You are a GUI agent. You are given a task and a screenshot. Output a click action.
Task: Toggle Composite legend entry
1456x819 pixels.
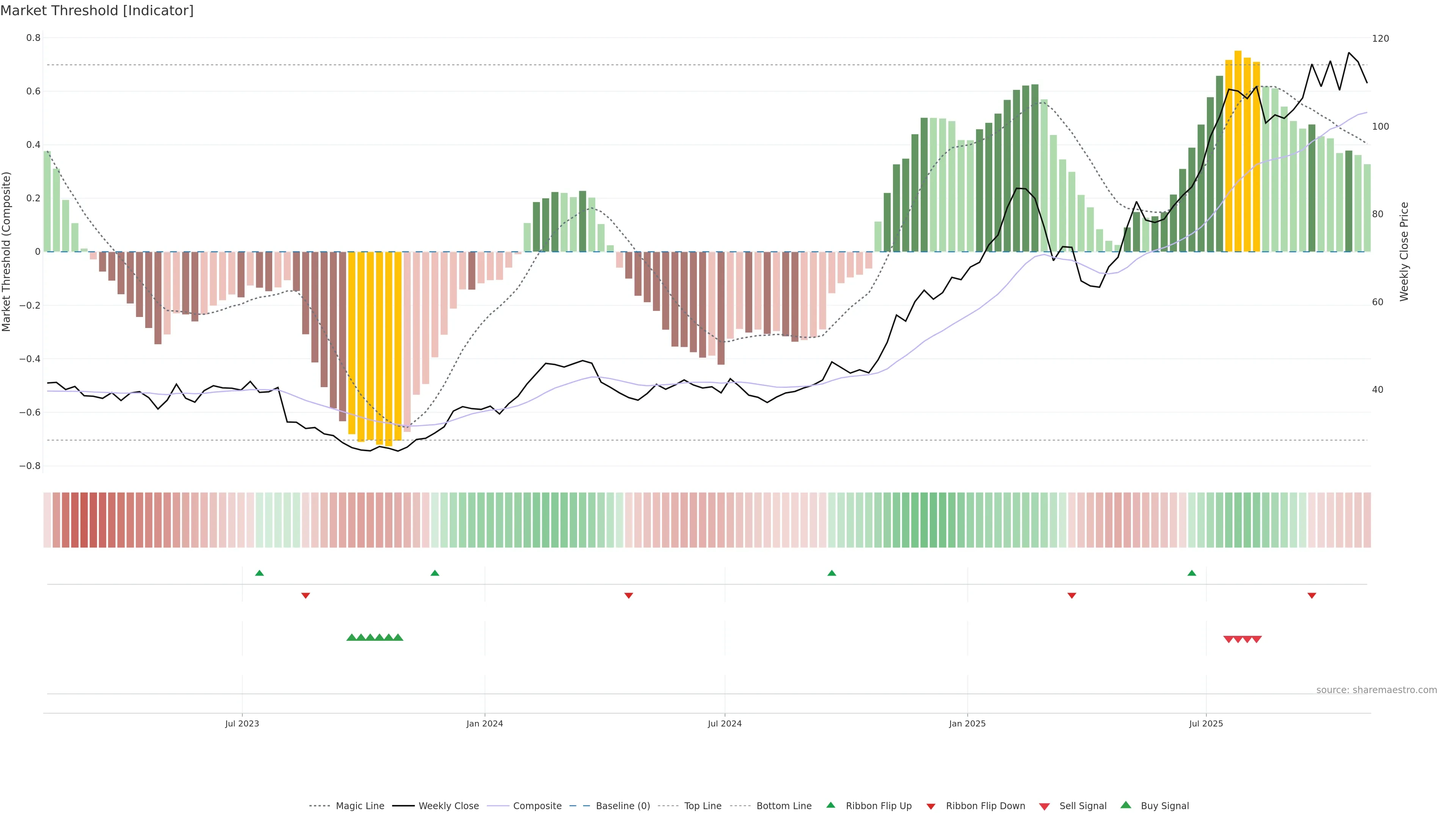(x=537, y=806)
